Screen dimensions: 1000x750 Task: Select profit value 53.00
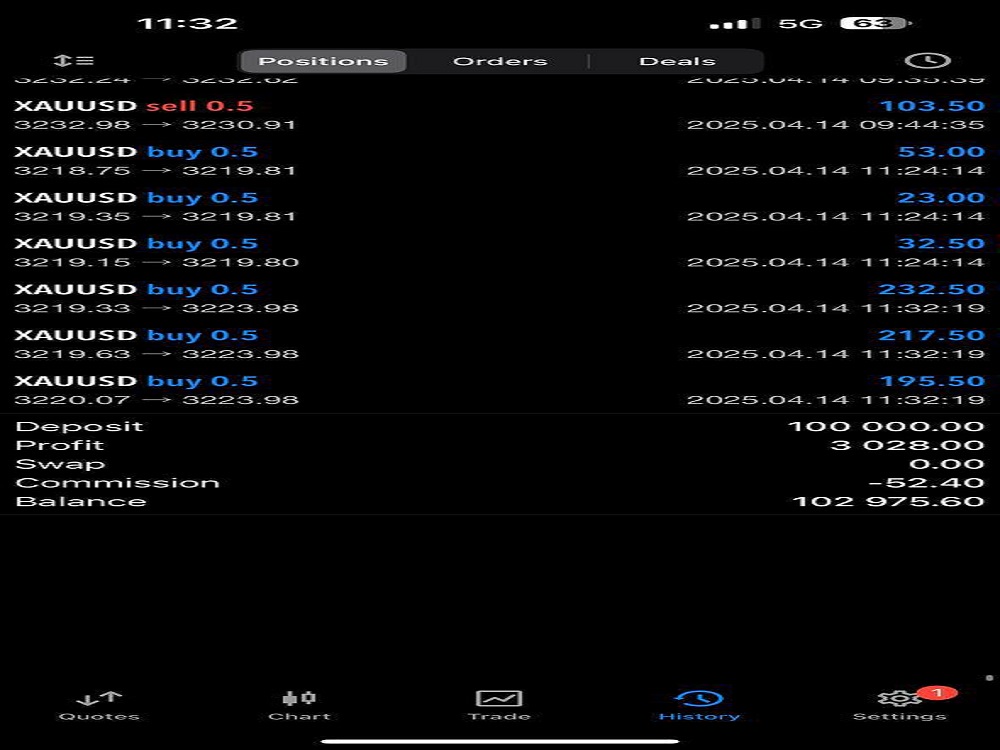pyautogui.click(x=941, y=152)
